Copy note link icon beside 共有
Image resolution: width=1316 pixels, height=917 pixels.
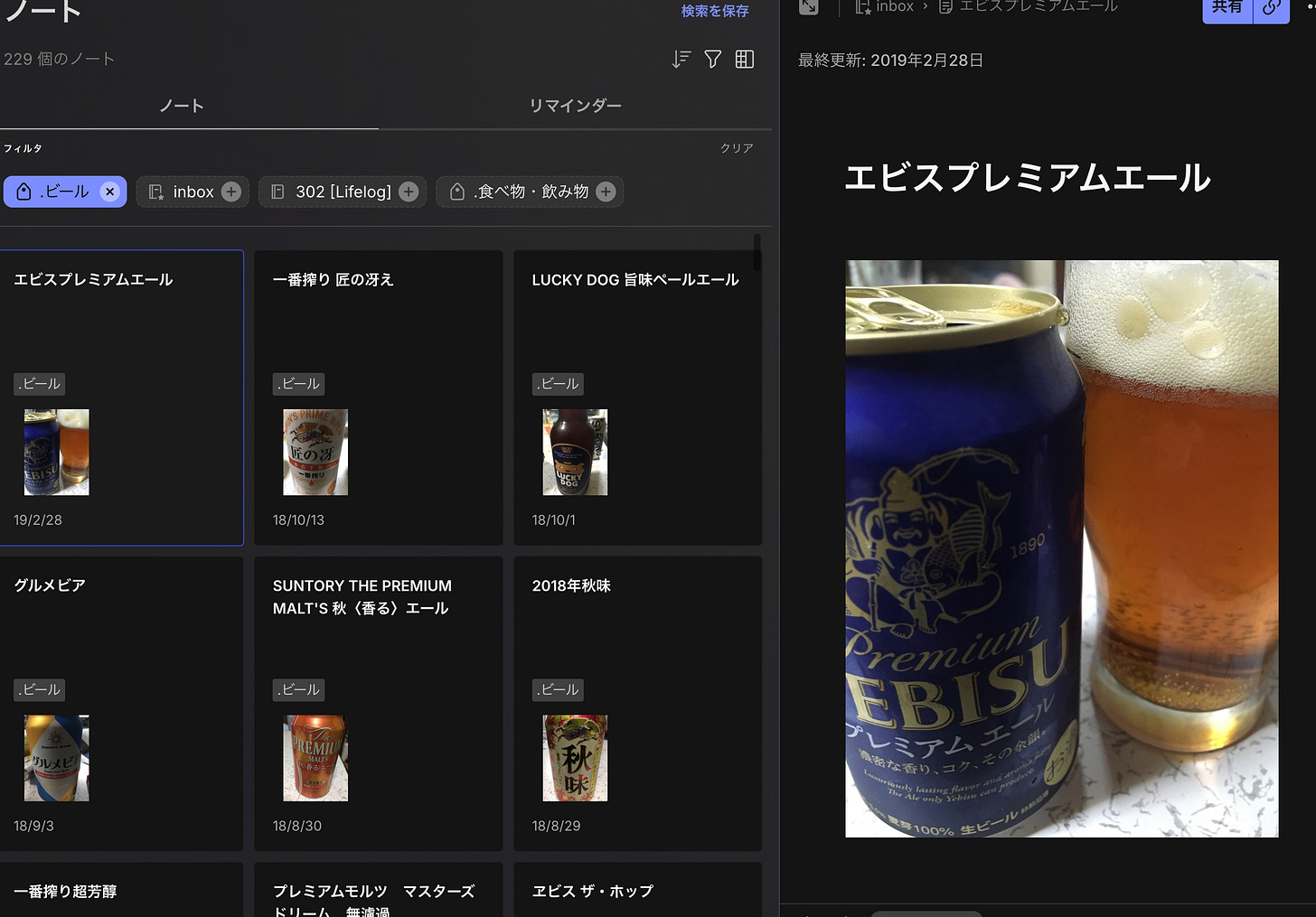click(1272, 8)
